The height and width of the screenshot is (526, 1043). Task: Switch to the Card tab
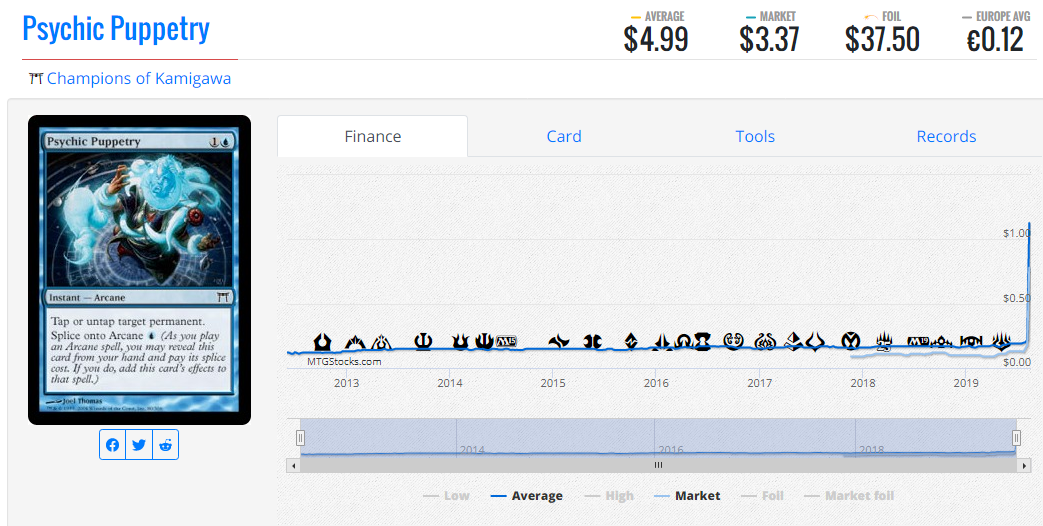[x=564, y=136]
